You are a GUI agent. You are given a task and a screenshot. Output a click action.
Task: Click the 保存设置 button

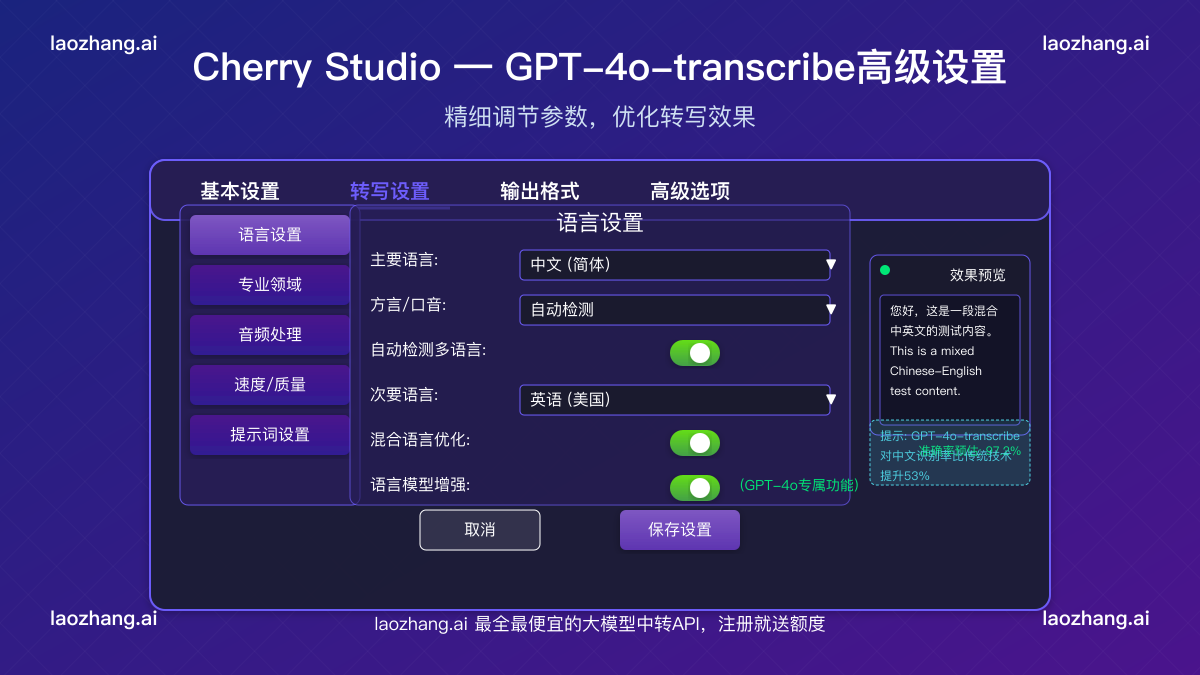680,530
